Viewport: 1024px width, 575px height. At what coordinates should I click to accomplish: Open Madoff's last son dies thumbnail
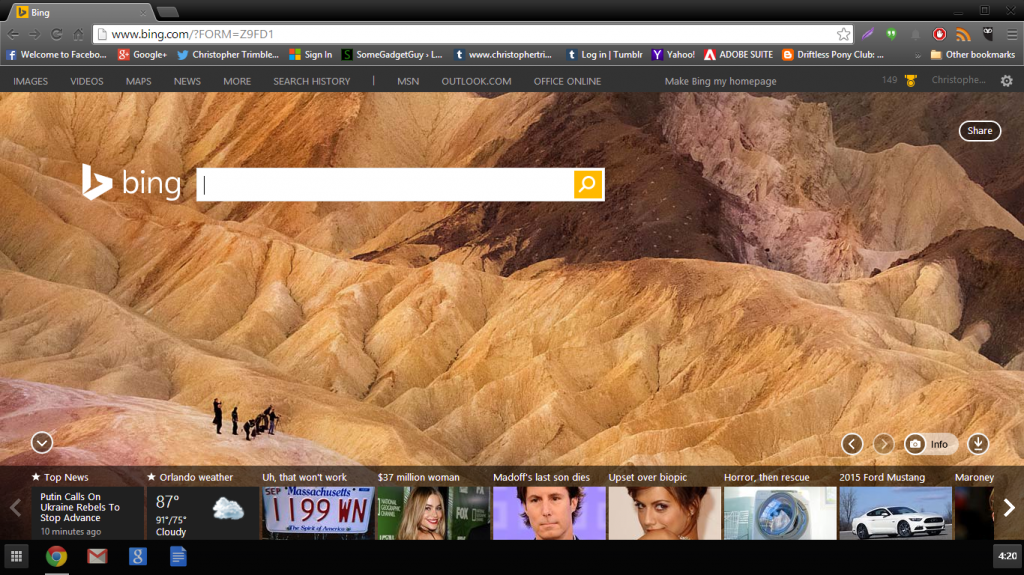tap(549, 513)
